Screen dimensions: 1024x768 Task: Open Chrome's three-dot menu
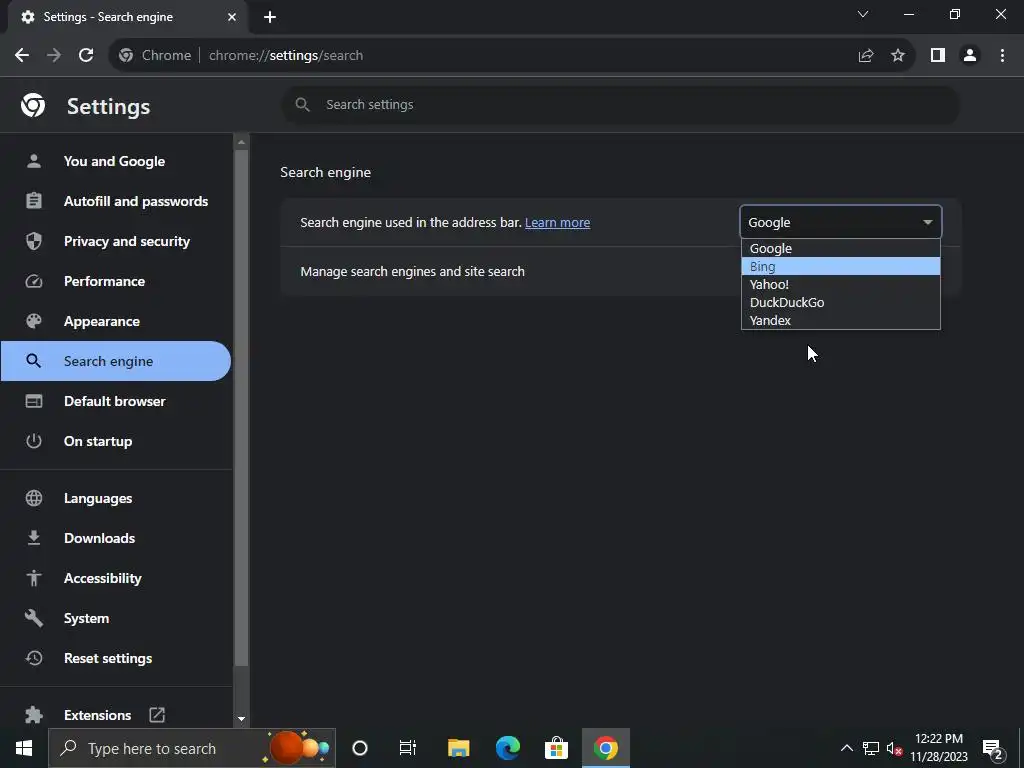(1002, 56)
